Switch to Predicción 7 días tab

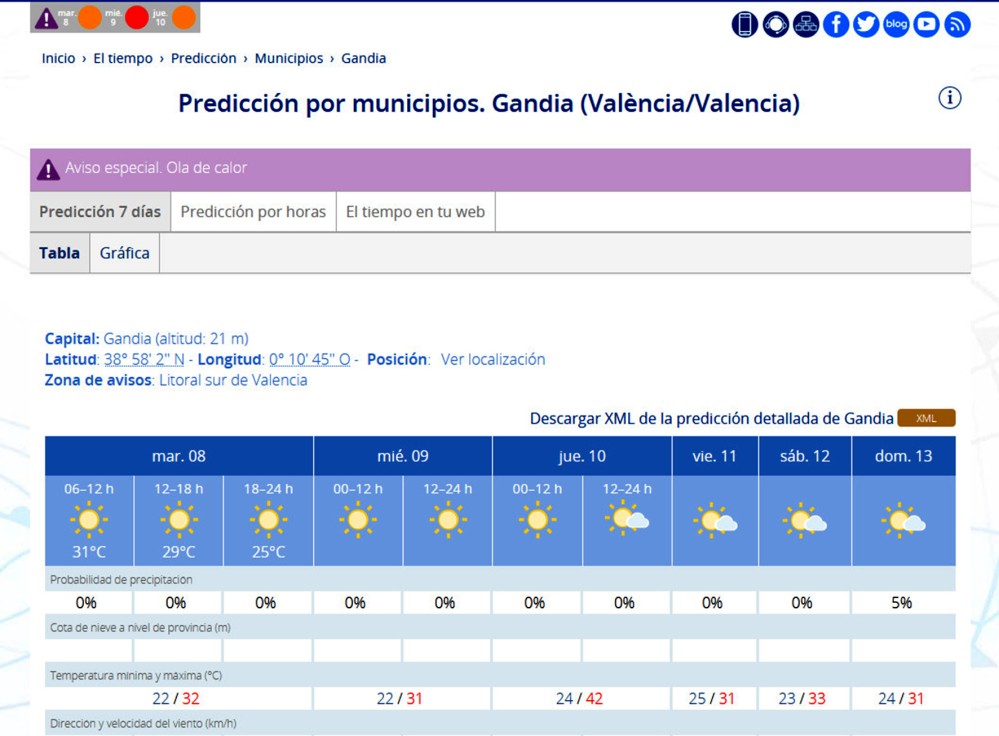(x=100, y=212)
